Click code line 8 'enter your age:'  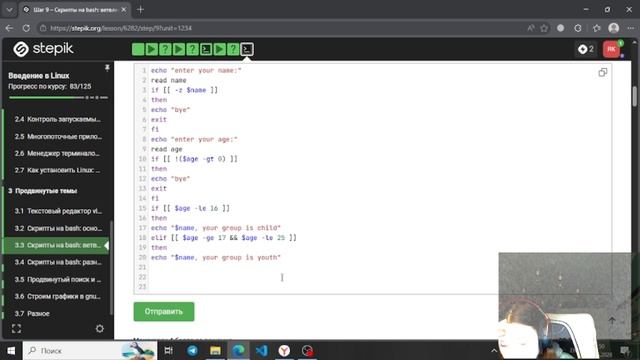[x=194, y=139]
